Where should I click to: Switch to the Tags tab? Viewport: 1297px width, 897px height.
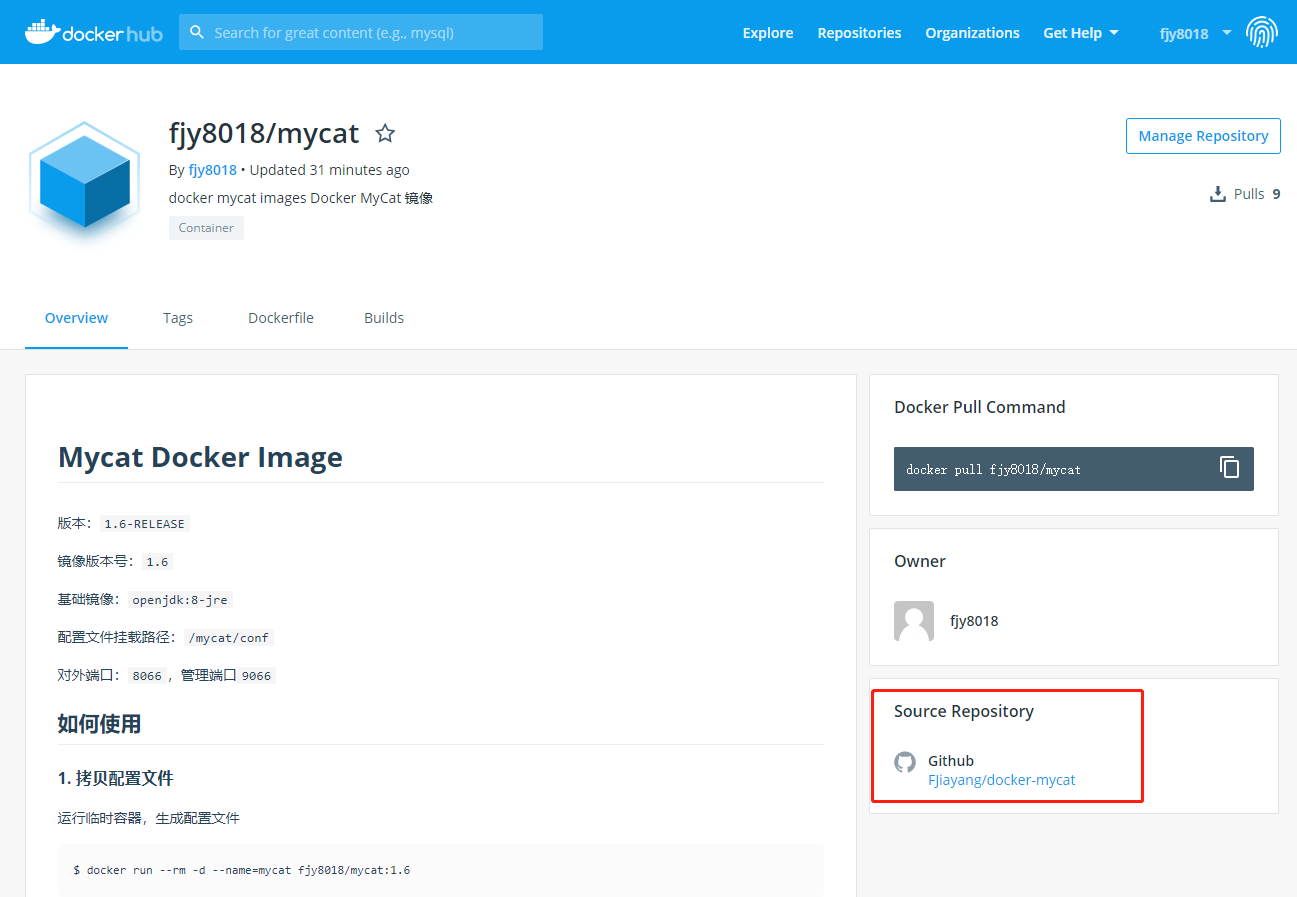tap(178, 318)
